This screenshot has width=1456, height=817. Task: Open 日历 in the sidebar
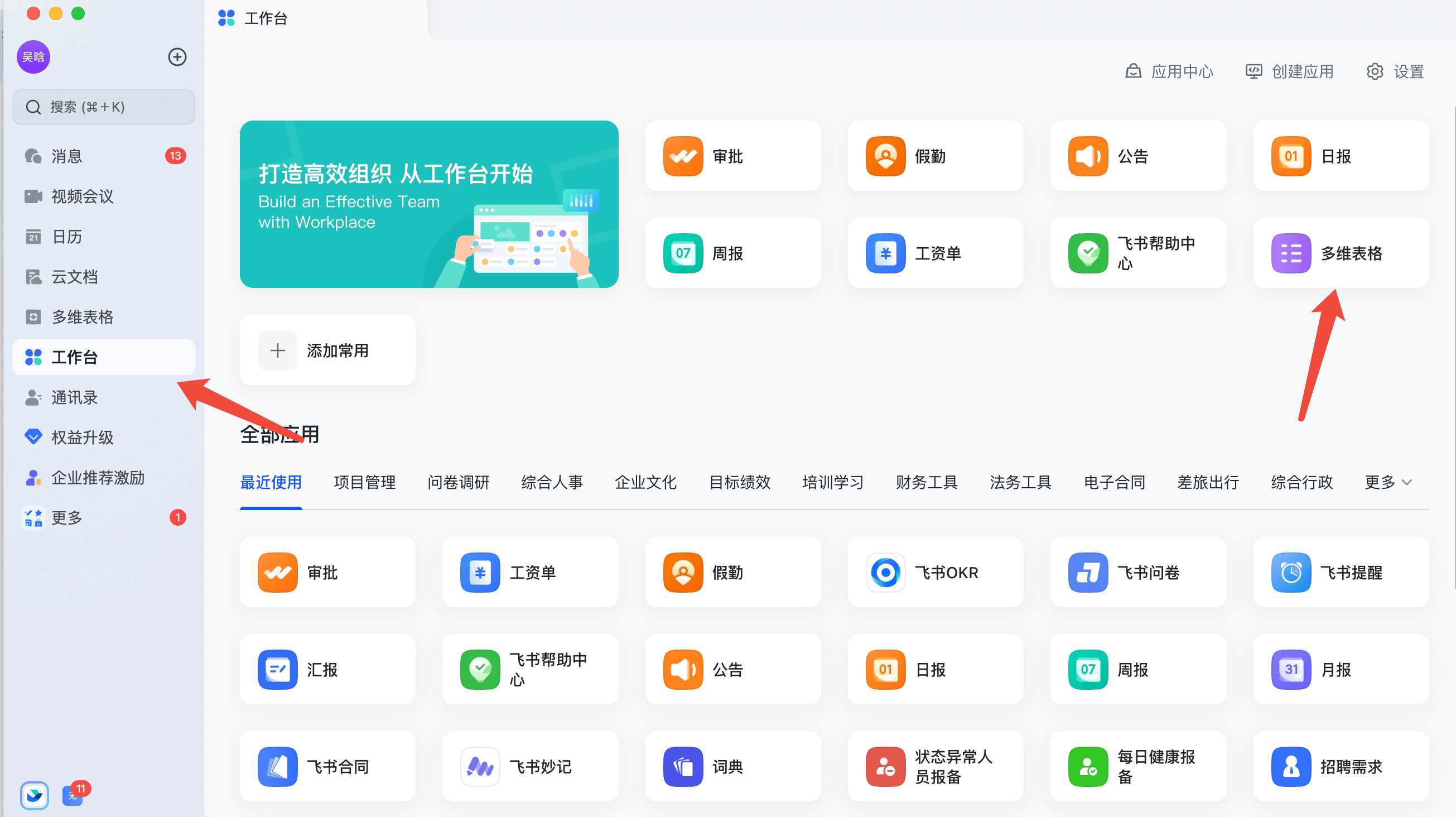(104, 236)
